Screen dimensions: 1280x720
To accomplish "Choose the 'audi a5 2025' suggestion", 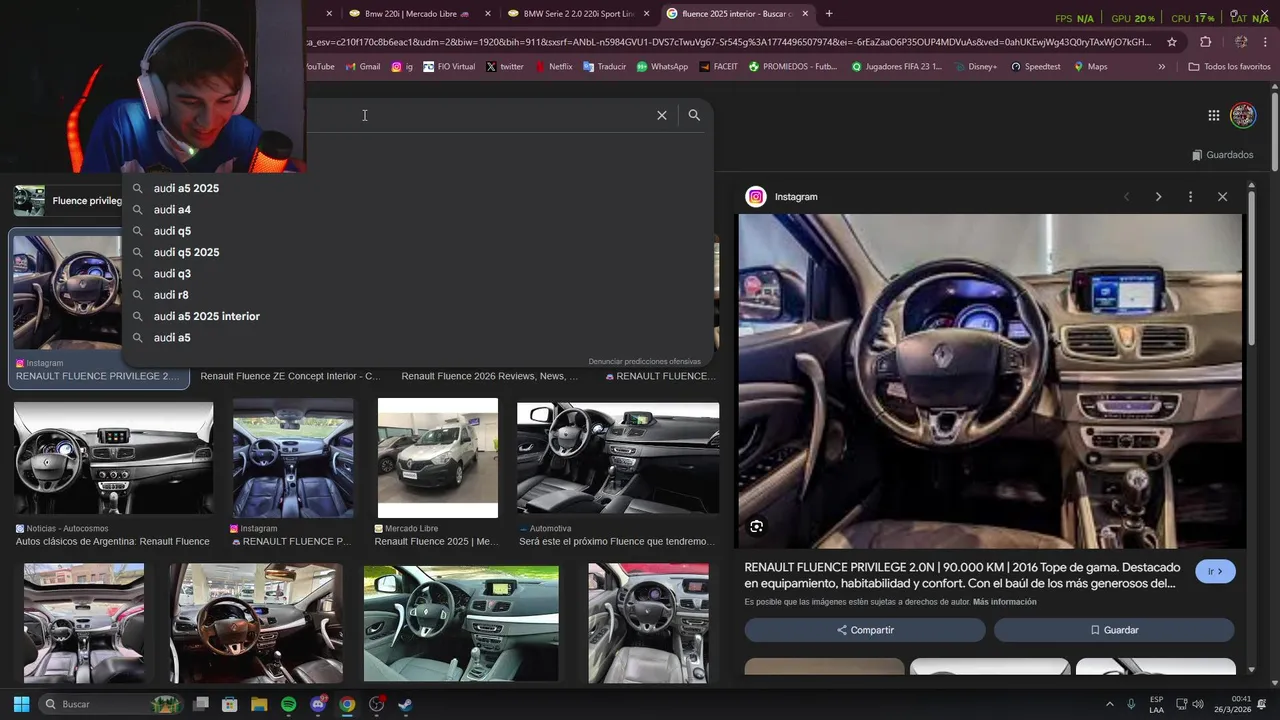I will tap(417, 188).
